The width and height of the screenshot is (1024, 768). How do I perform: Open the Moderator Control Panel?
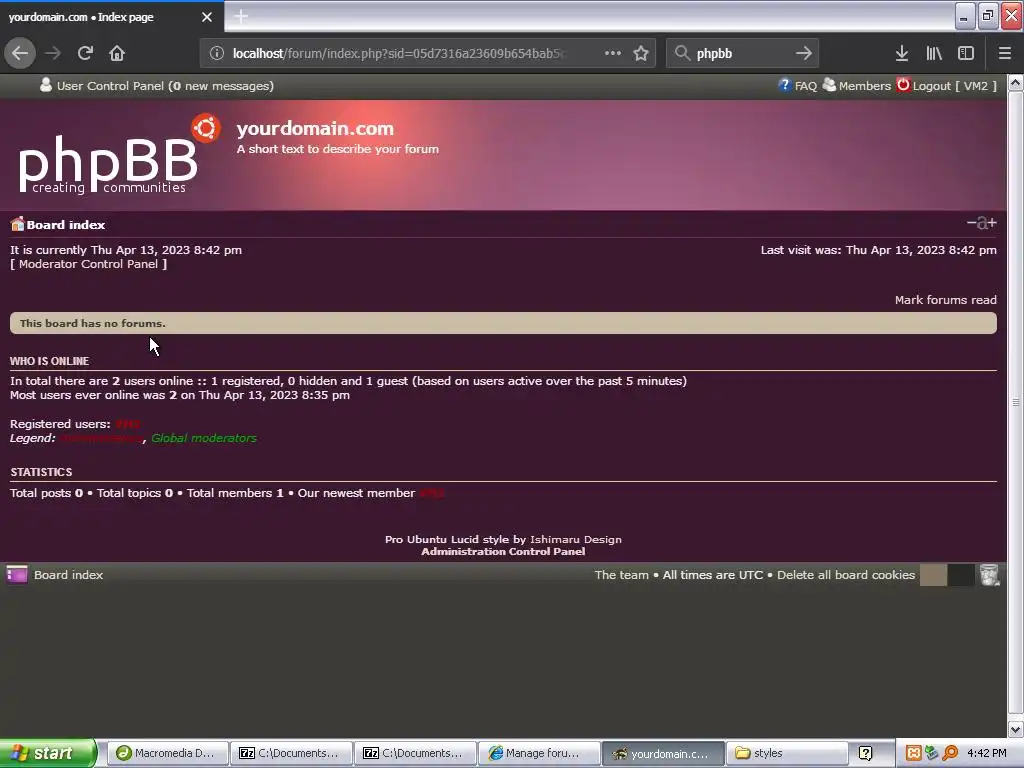[x=88, y=264]
